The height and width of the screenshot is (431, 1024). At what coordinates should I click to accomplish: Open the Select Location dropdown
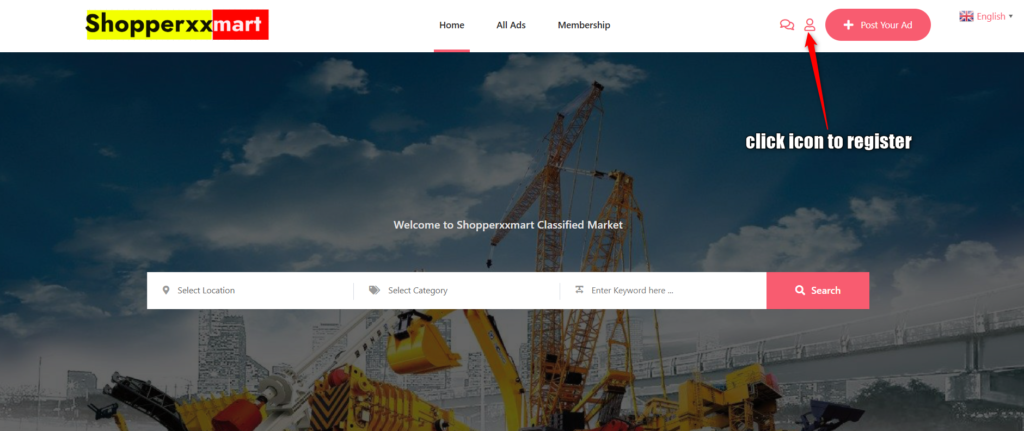(x=250, y=291)
